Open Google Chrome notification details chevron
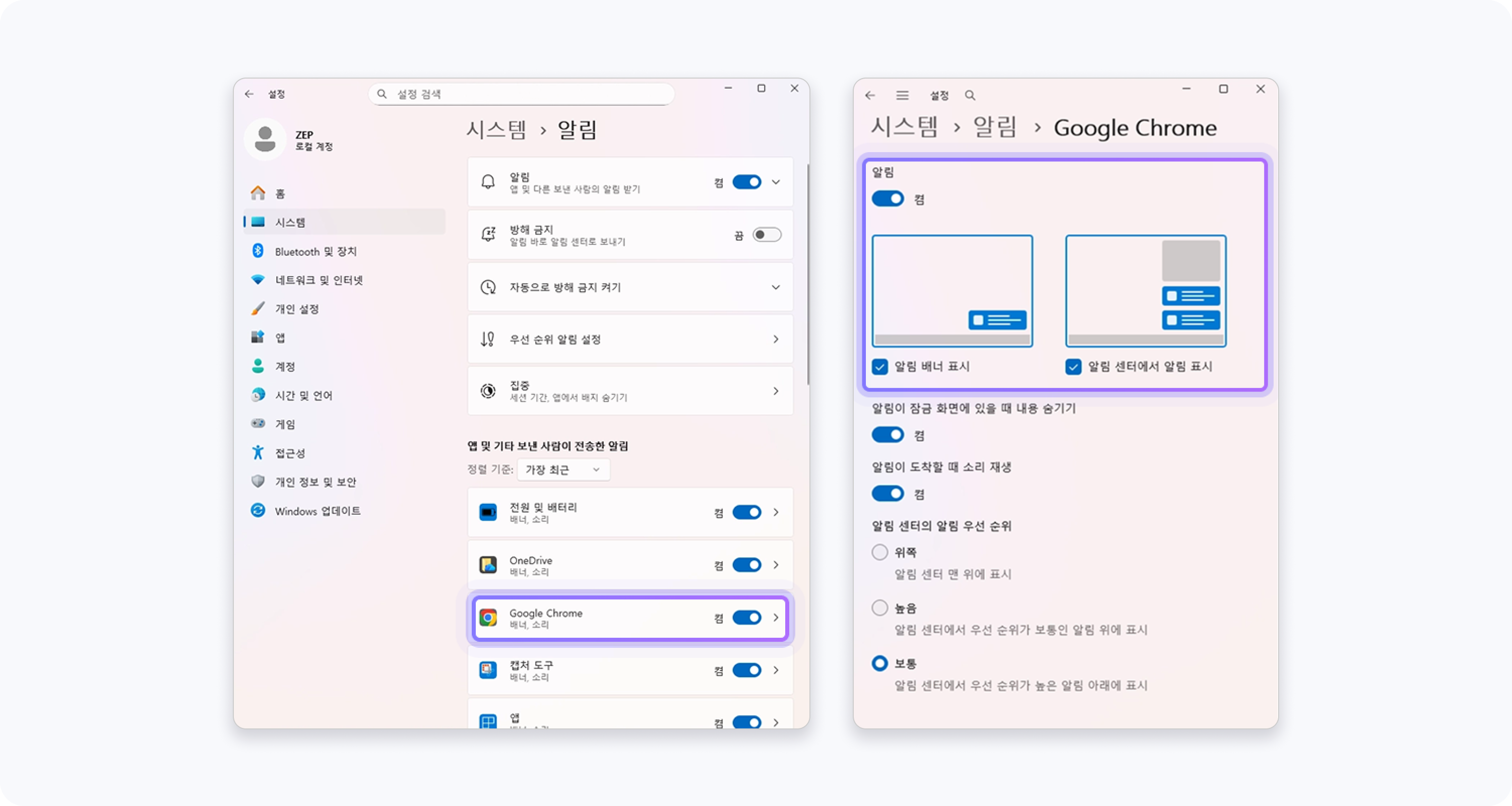This screenshot has width=1512, height=806. 776,618
